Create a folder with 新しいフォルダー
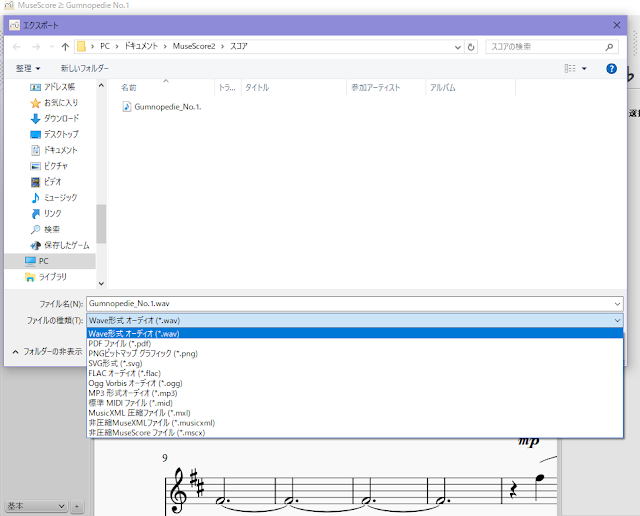The width and height of the screenshot is (640, 516). pyautogui.click(x=85, y=68)
